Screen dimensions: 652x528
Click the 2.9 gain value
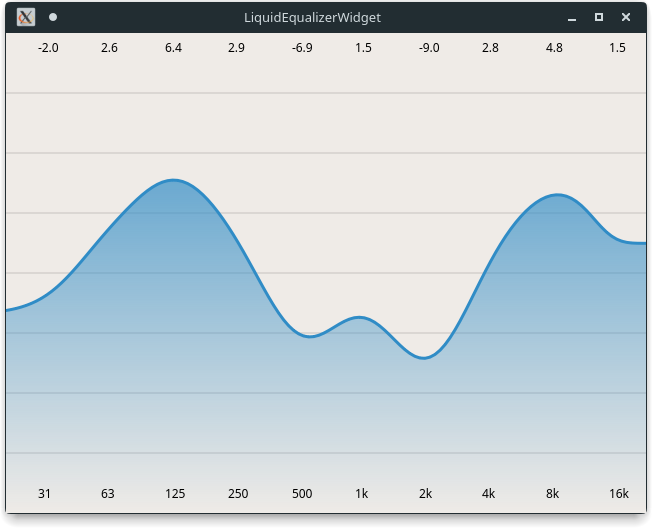tap(236, 48)
